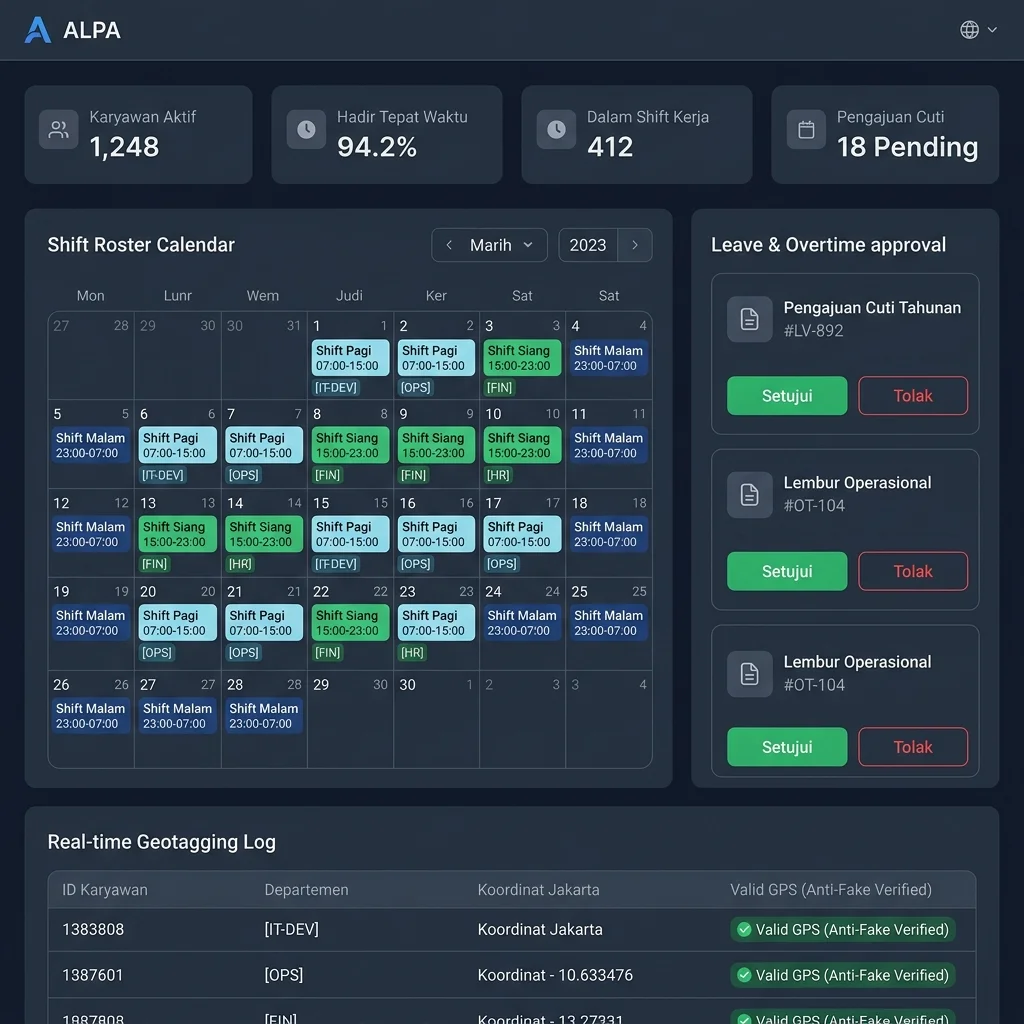Screen dimensions: 1024x1024
Task: Click the "Koordinat - 10.633476" cell
Action: (555, 975)
